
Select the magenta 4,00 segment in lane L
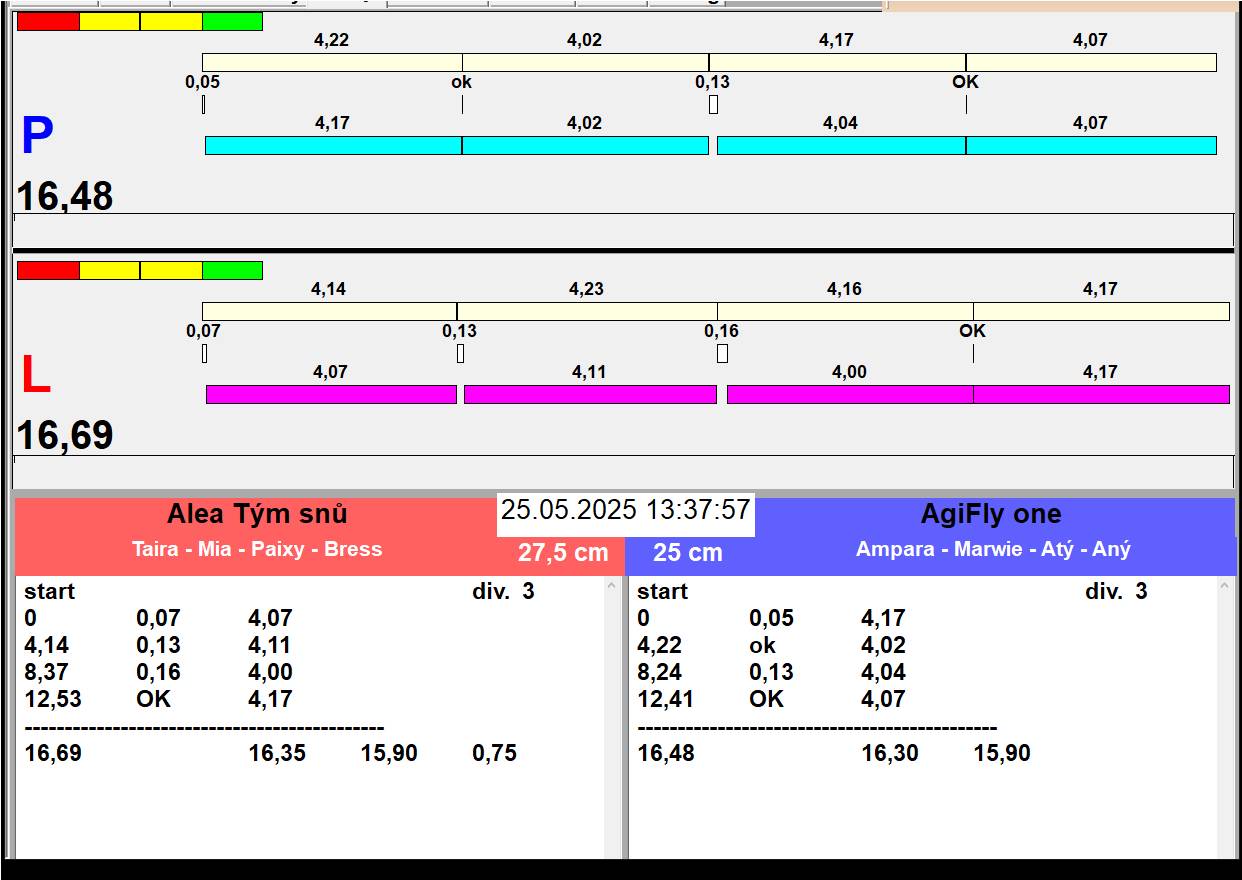[x=849, y=395]
